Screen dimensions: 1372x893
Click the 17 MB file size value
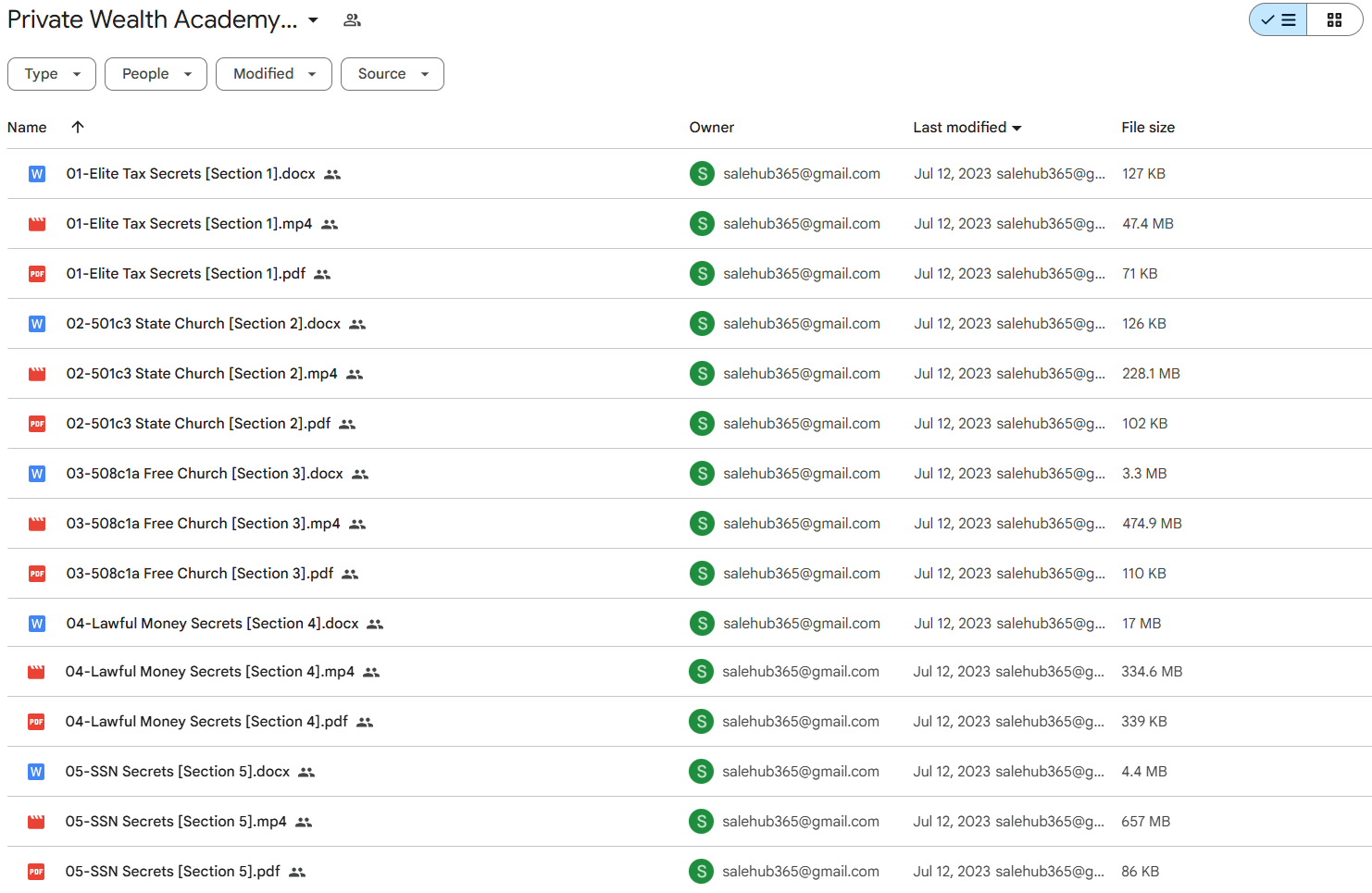click(x=1141, y=624)
